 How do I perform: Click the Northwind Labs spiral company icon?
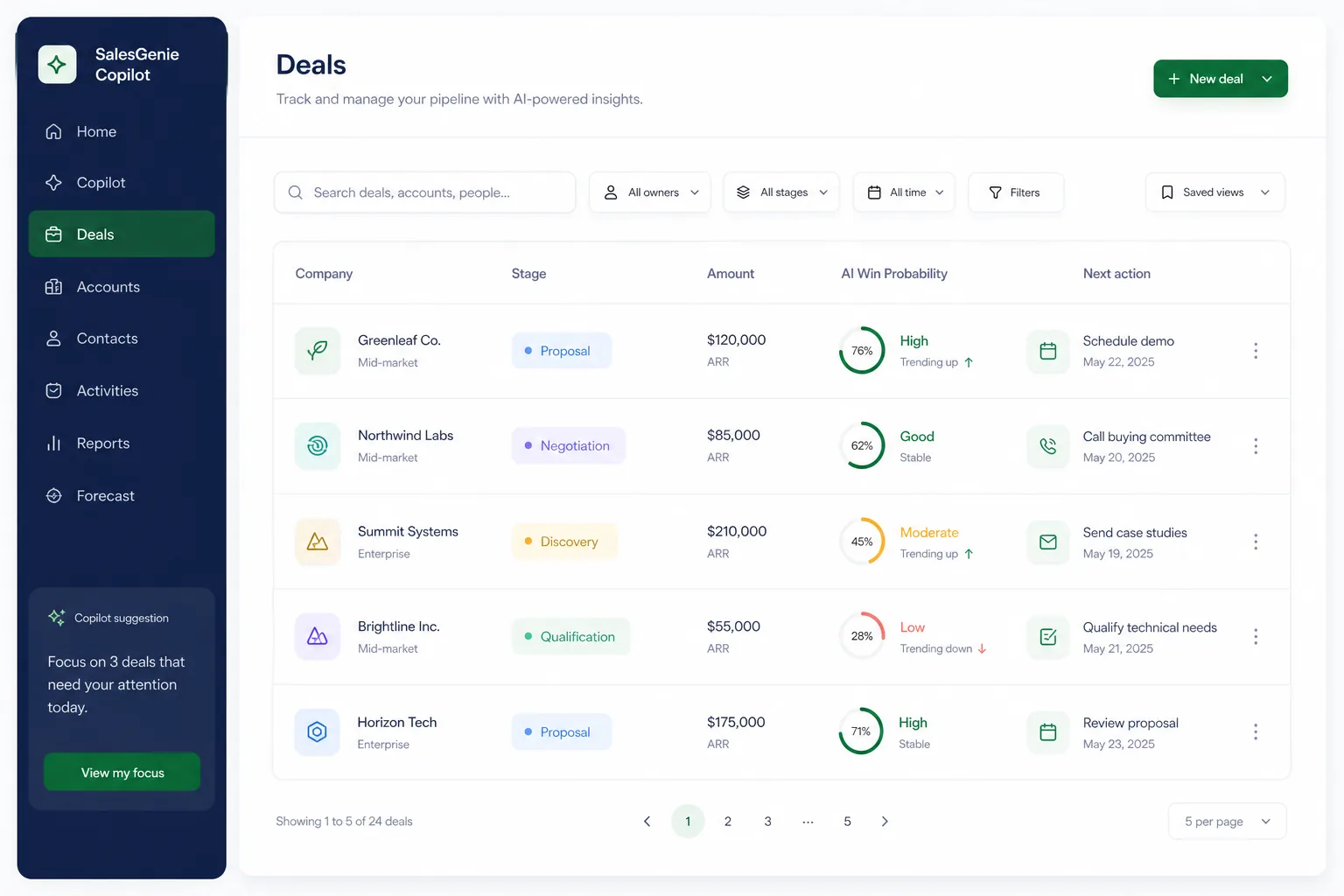[x=318, y=446]
